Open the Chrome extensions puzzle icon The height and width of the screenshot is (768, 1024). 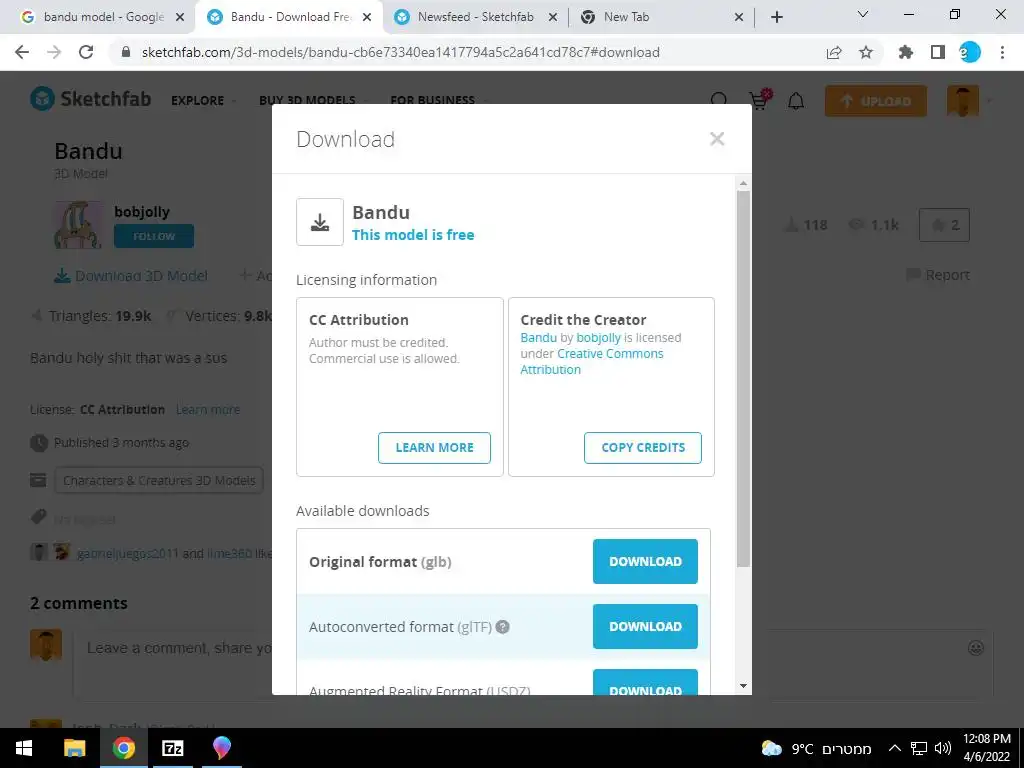coord(906,52)
